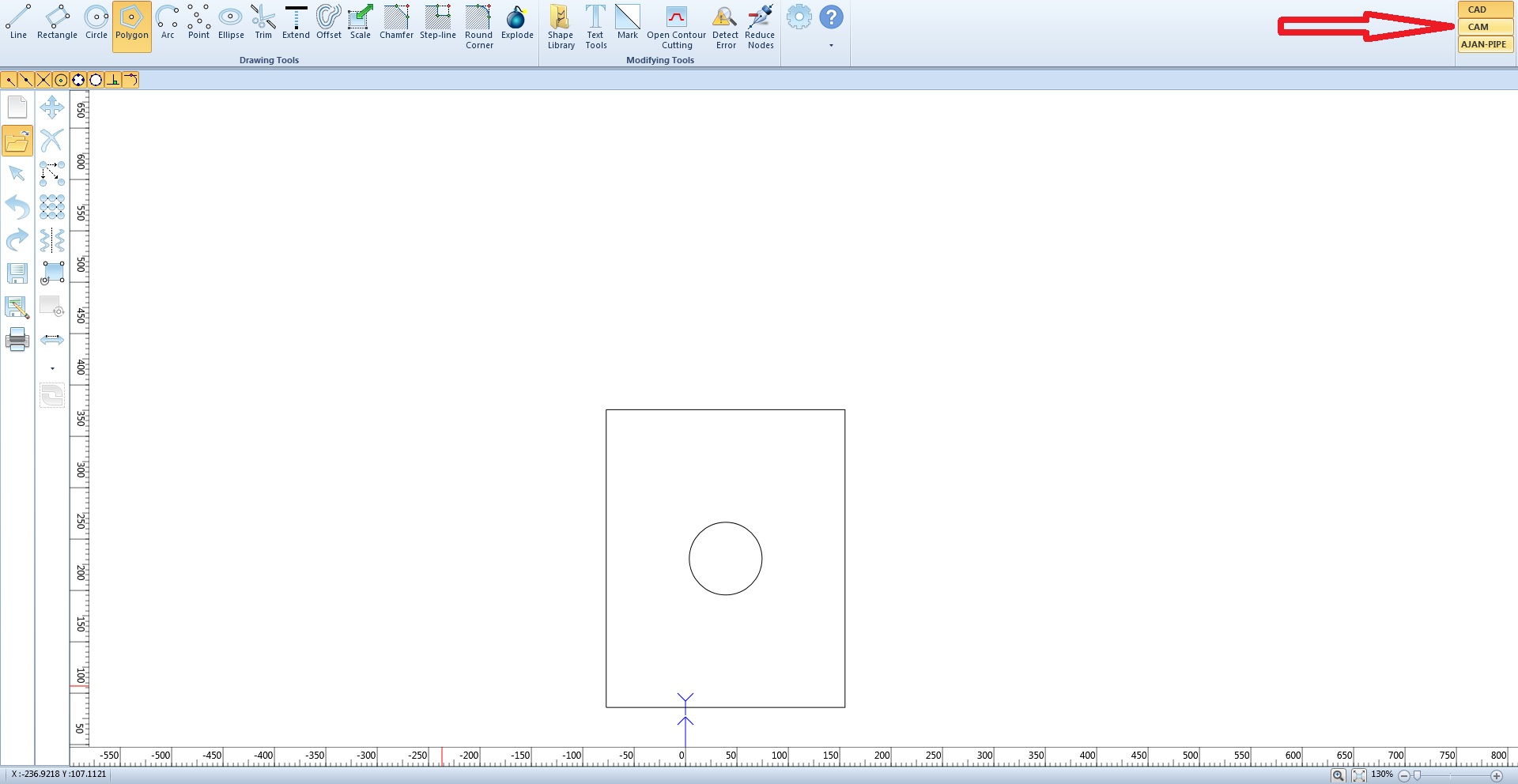
Task: Click the zoom in plus button
Action: [x=1497, y=775]
